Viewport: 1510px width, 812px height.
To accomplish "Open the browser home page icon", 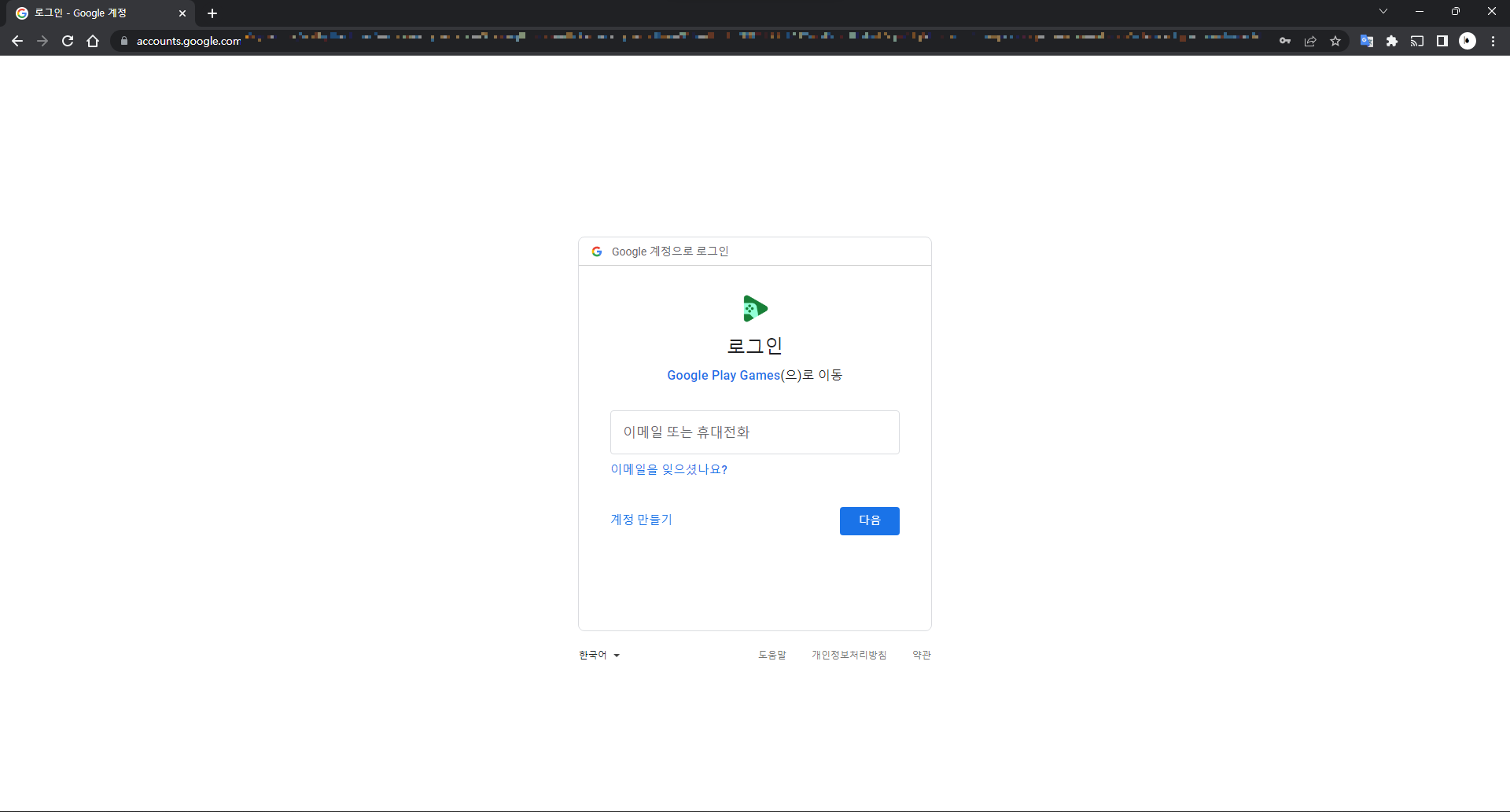I will click(x=93, y=41).
